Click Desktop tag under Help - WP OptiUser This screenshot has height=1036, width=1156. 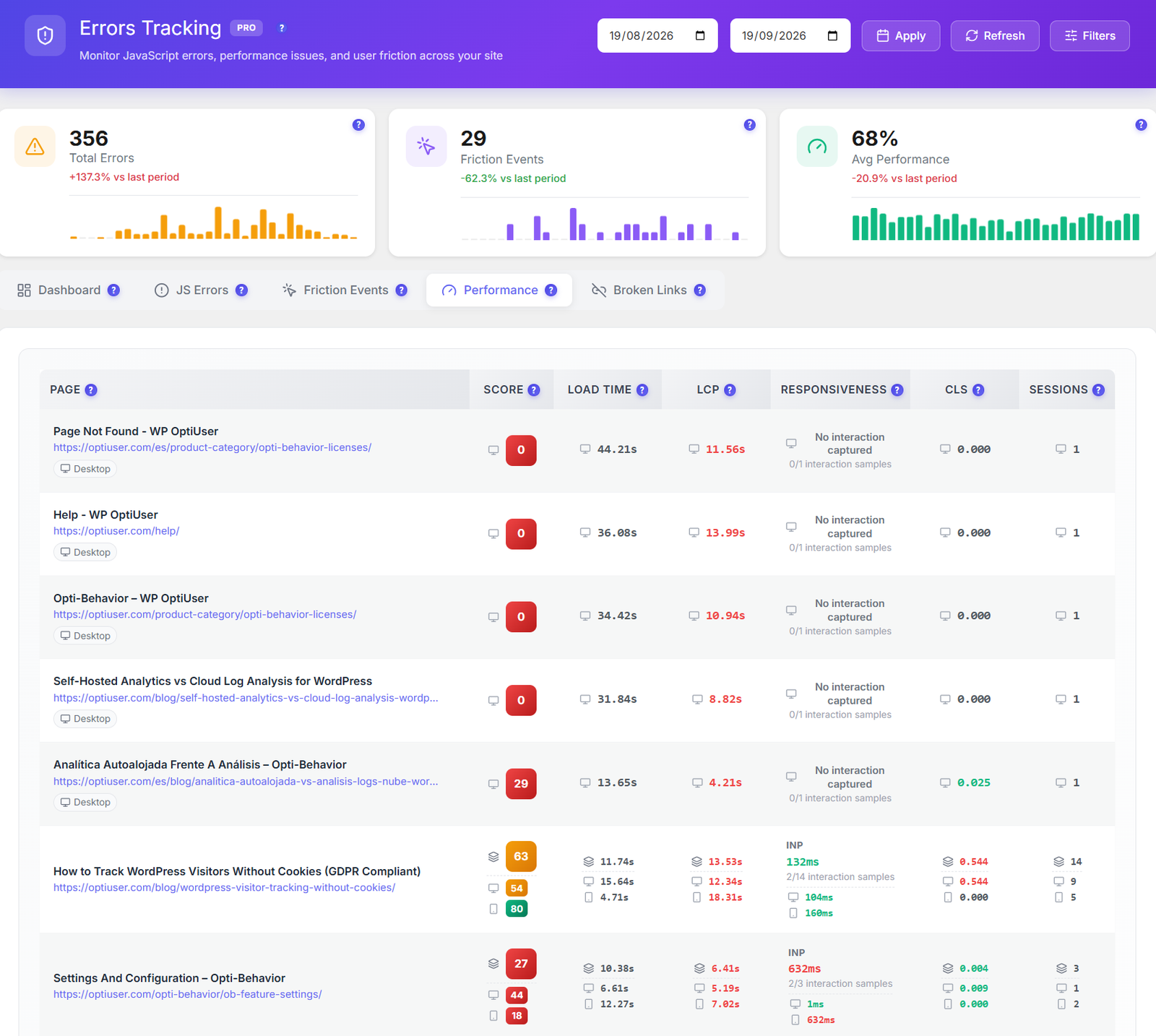pyautogui.click(x=85, y=553)
